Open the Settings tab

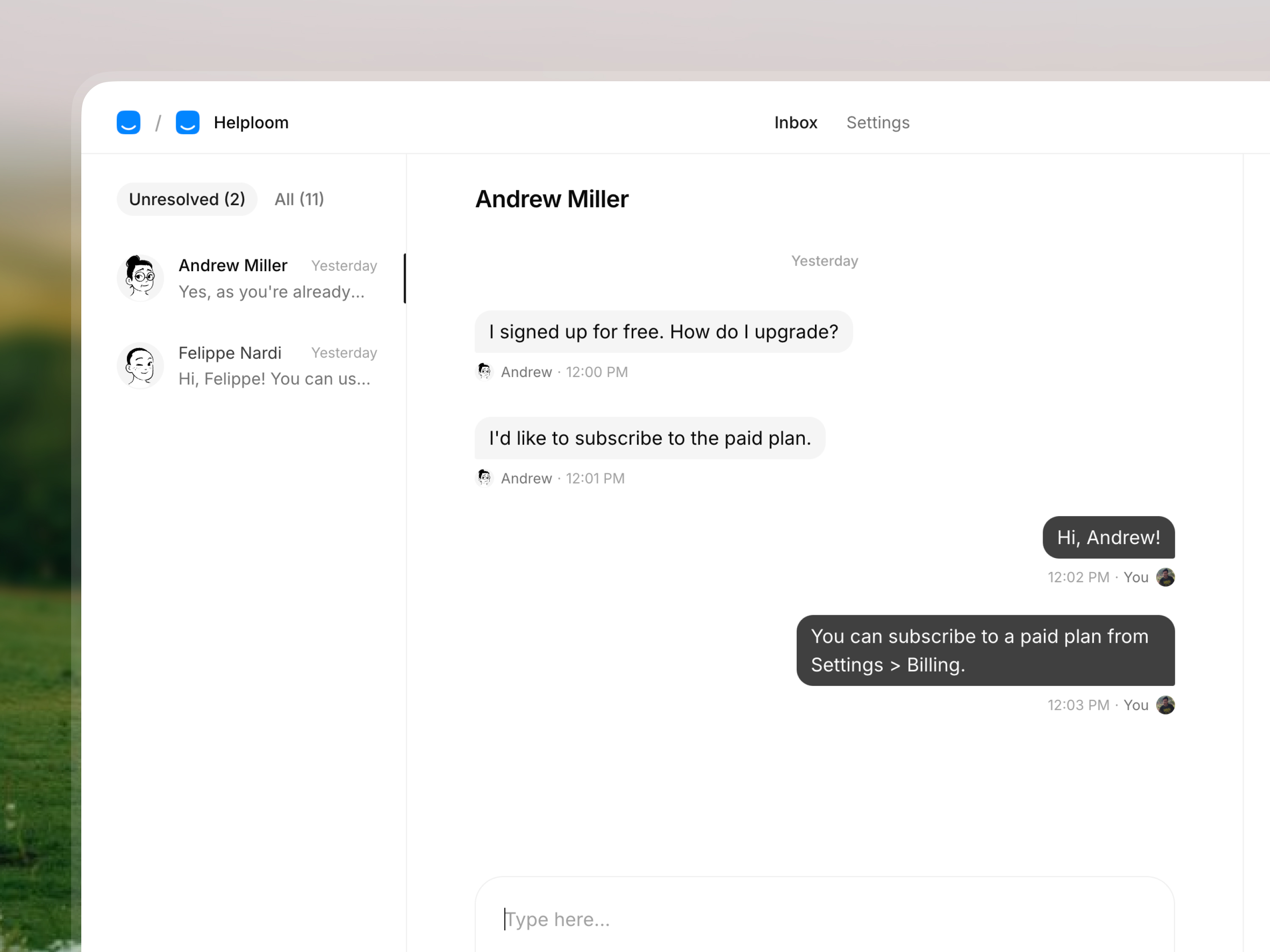tap(878, 123)
